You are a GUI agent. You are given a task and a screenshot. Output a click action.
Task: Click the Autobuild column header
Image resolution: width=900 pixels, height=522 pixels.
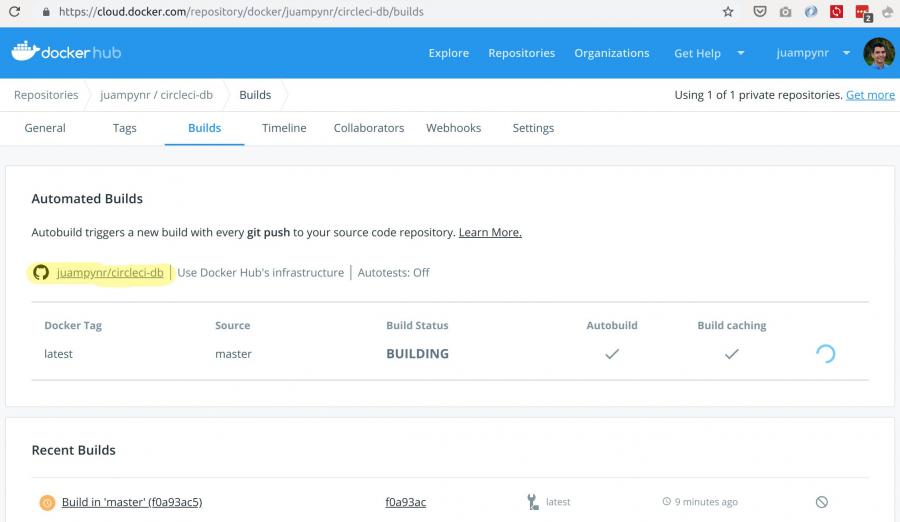[612, 325]
